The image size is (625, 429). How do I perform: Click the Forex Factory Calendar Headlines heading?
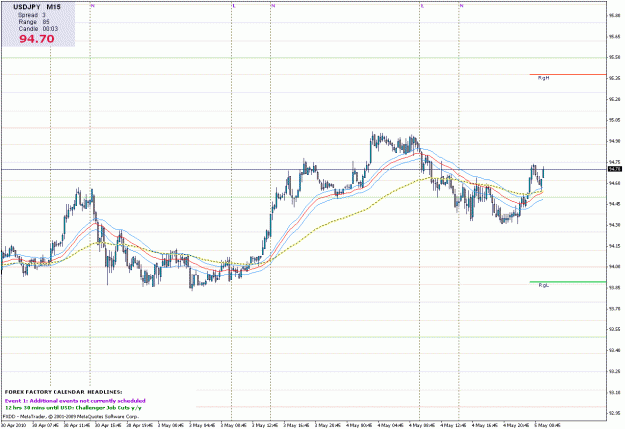click(x=64, y=392)
